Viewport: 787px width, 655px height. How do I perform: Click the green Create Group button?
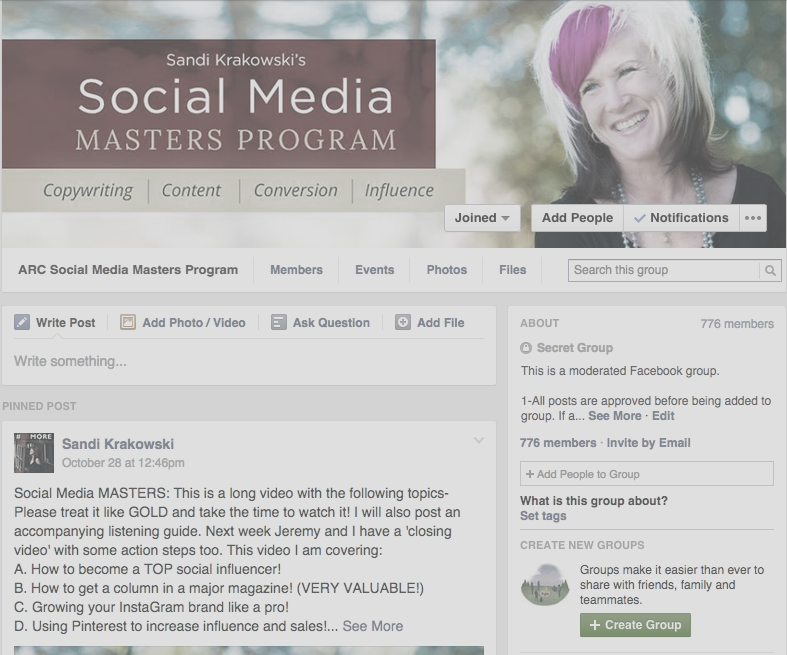click(635, 625)
